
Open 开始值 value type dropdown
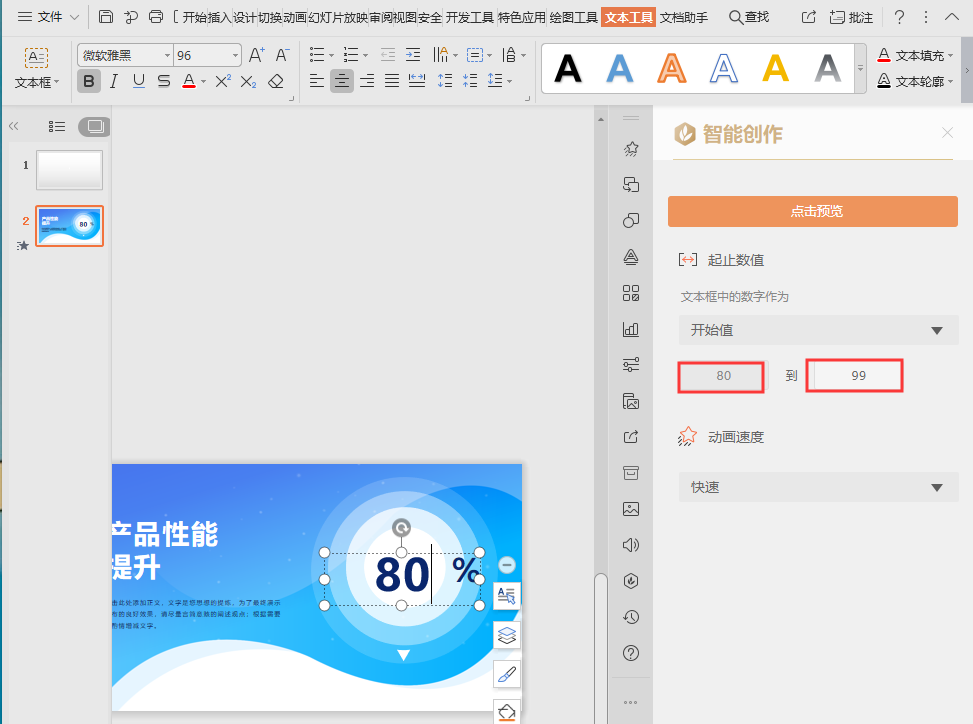click(818, 330)
